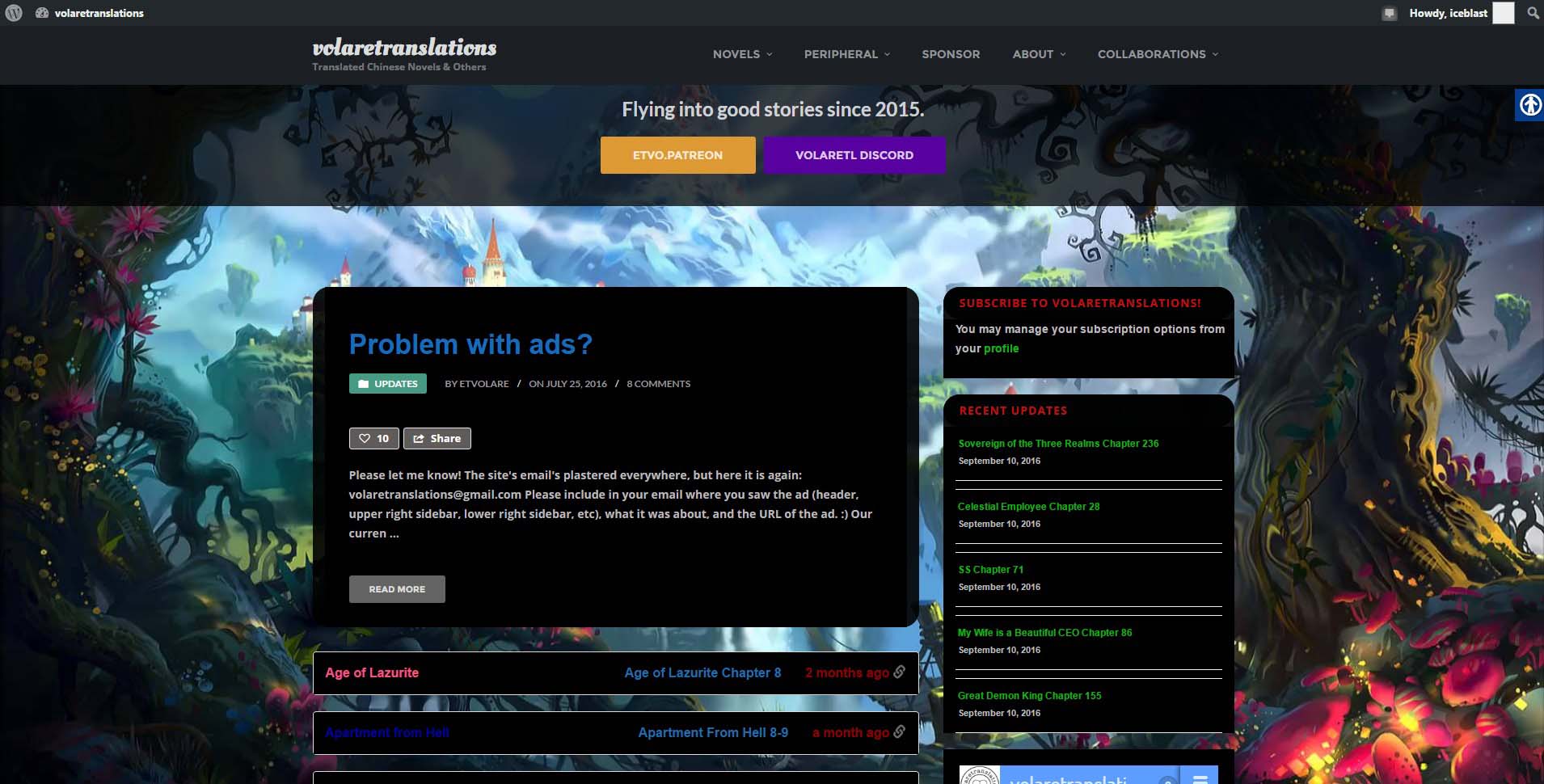Image resolution: width=1544 pixels, height=784 pixels.
Task: Like the post using the heart button
Action: pos(373,438)
